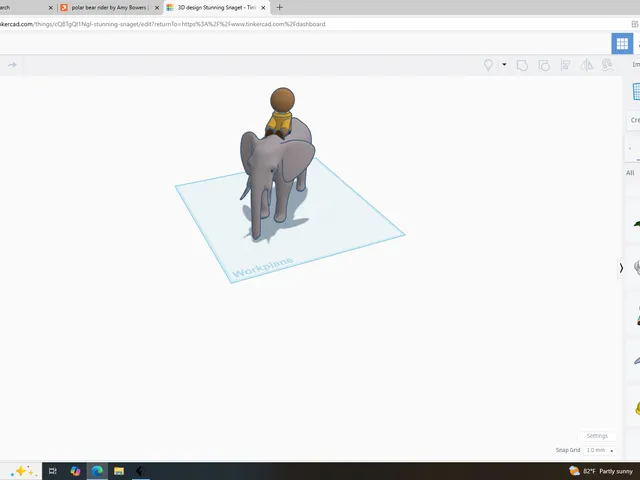Open the dropdown arrow beside the Notes pin

(504, 64)
